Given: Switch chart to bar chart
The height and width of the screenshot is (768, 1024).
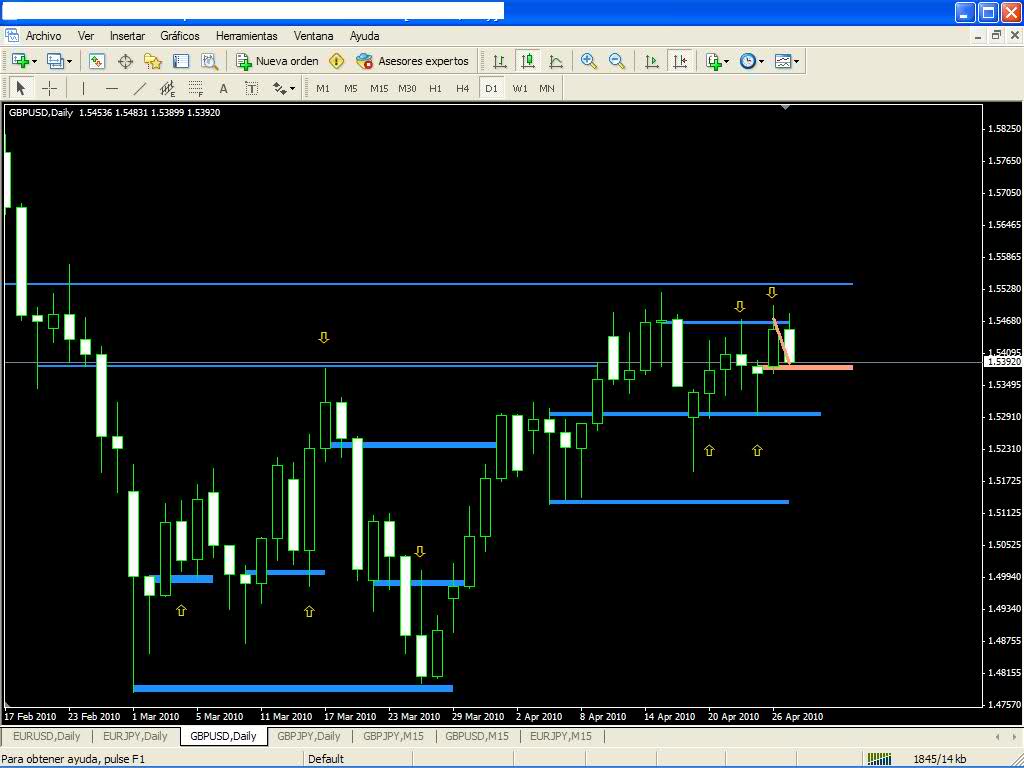Looking at the screenshot, I should [500, 61].
